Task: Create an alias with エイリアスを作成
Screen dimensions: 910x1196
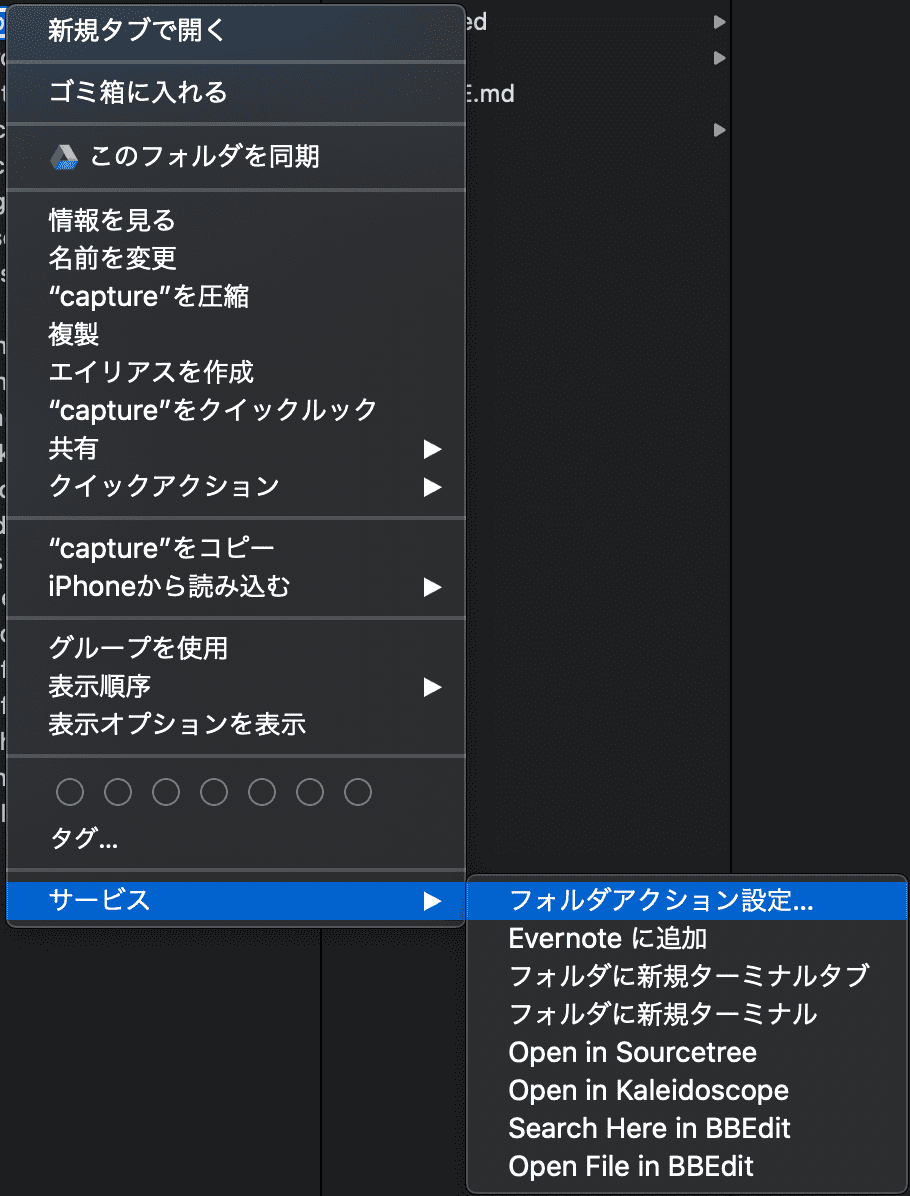Action: click(x=151, y=372)
